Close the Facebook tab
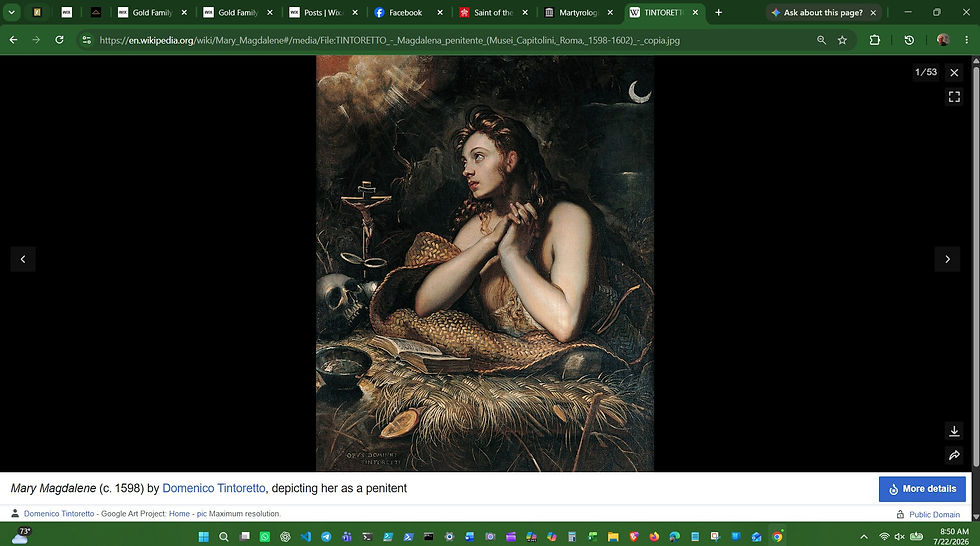 (440, 12)
